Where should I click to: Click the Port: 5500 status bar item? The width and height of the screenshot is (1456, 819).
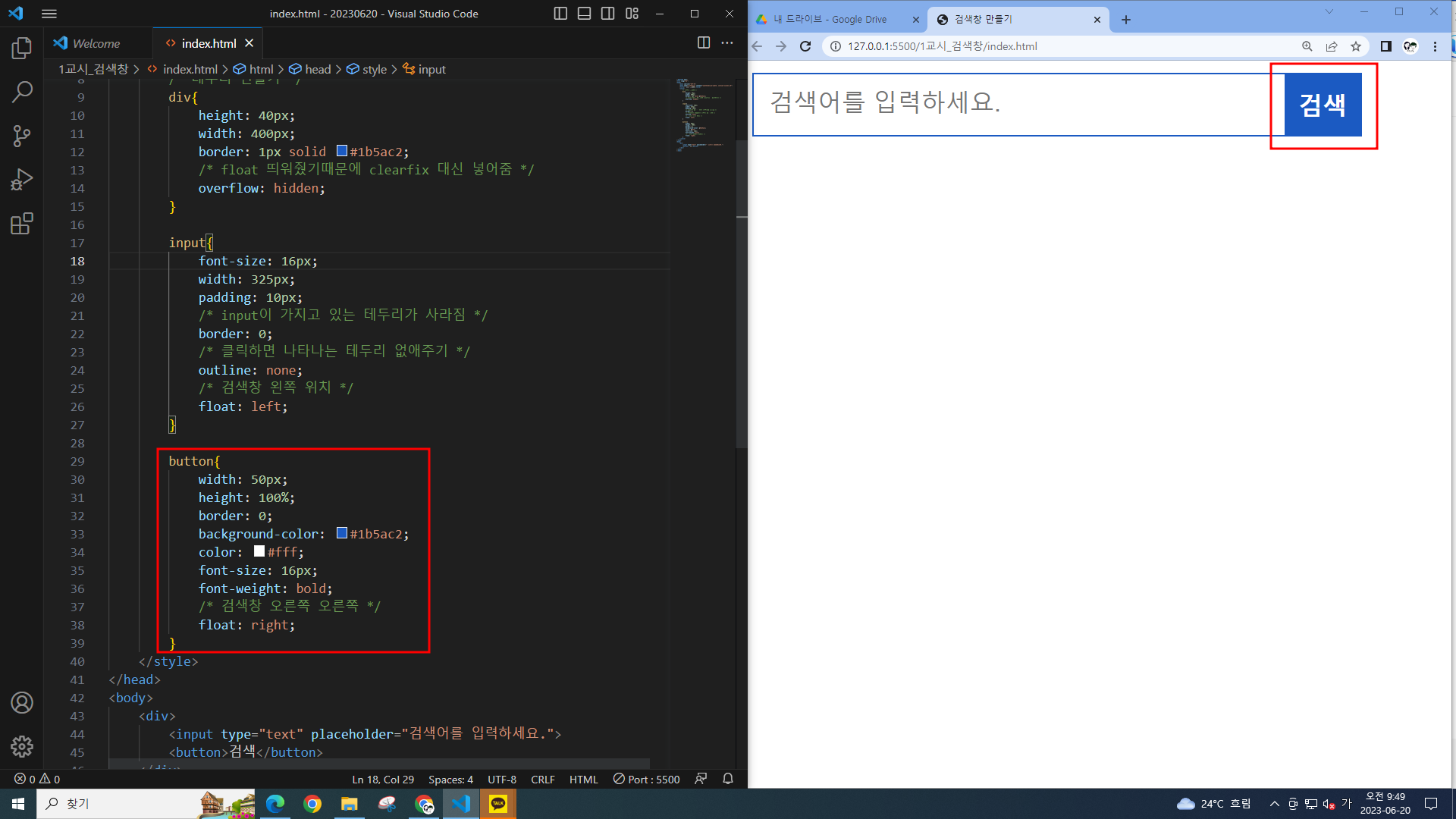point(647,780)
